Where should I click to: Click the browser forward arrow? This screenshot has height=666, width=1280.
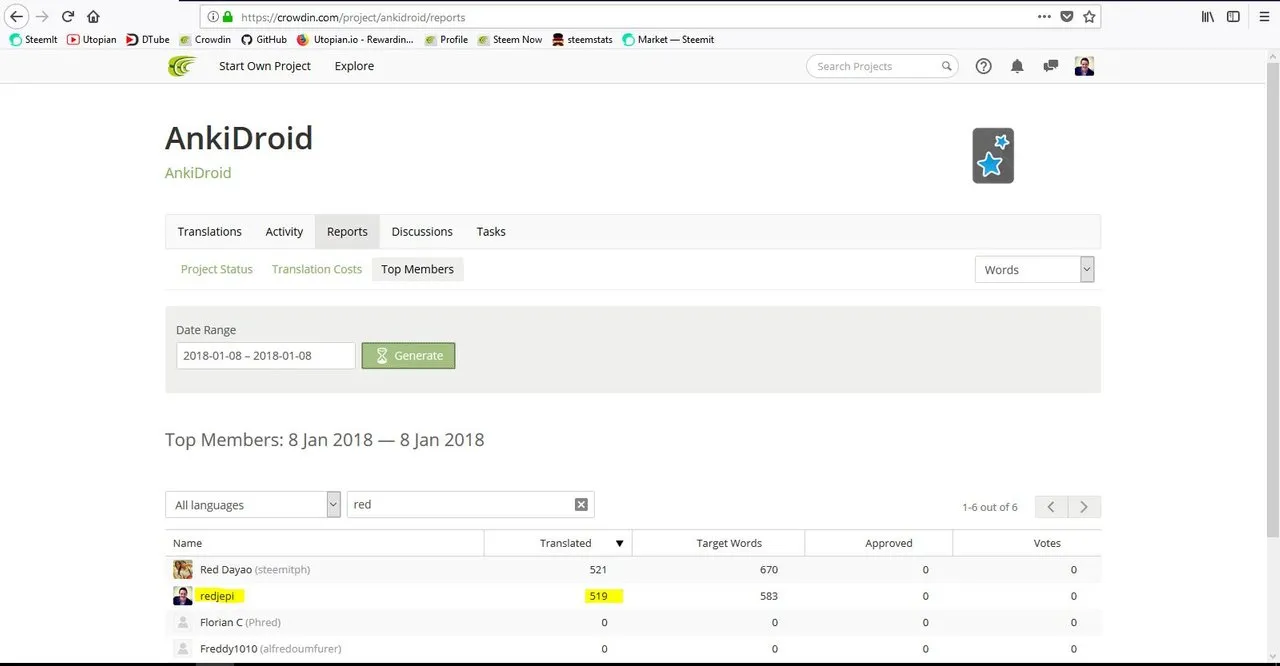[42, 17]
